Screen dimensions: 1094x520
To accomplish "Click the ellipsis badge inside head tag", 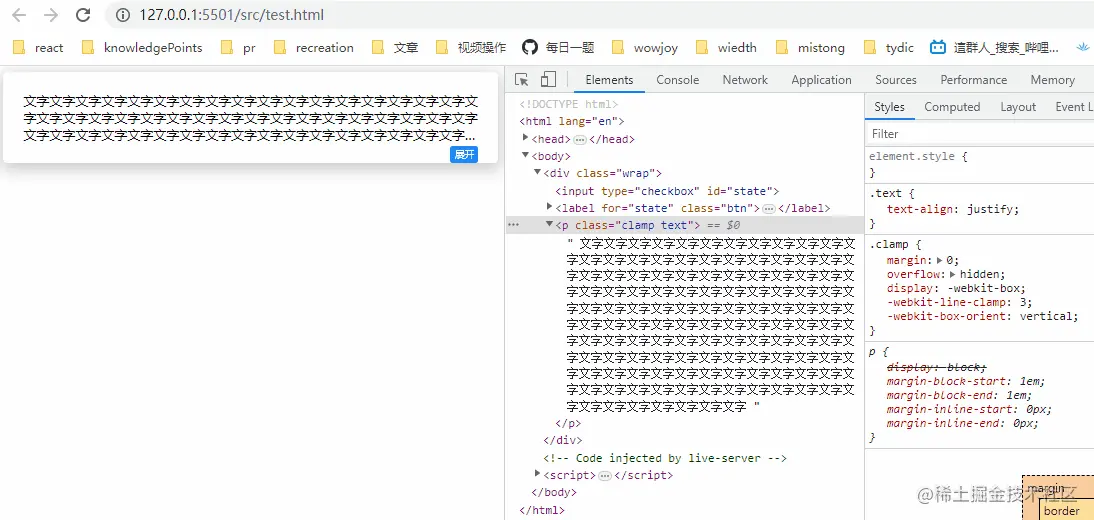I will coord(580,140).
